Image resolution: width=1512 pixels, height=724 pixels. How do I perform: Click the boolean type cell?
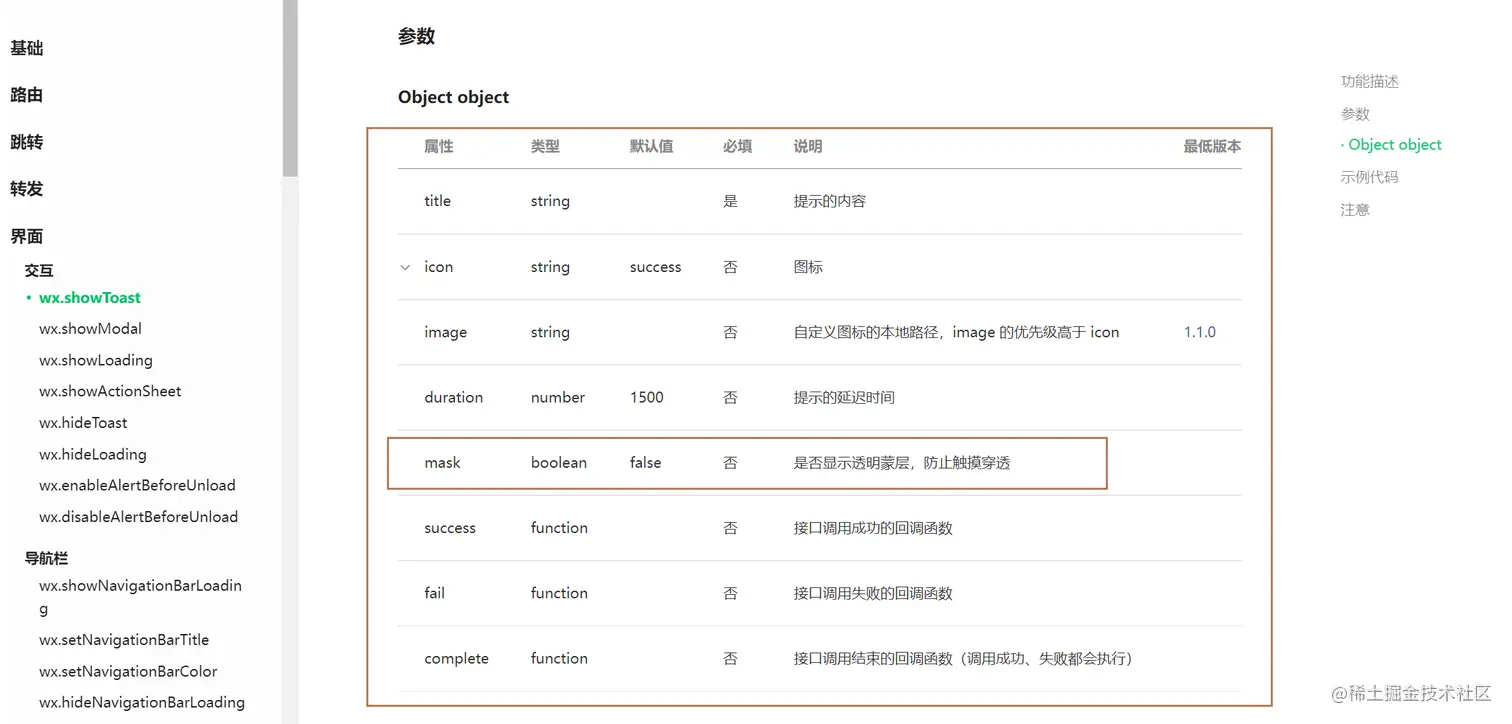pos(559,463)
